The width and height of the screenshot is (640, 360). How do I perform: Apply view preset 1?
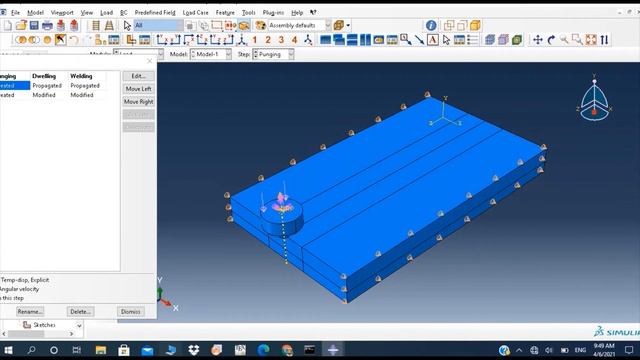pos(255,40)
